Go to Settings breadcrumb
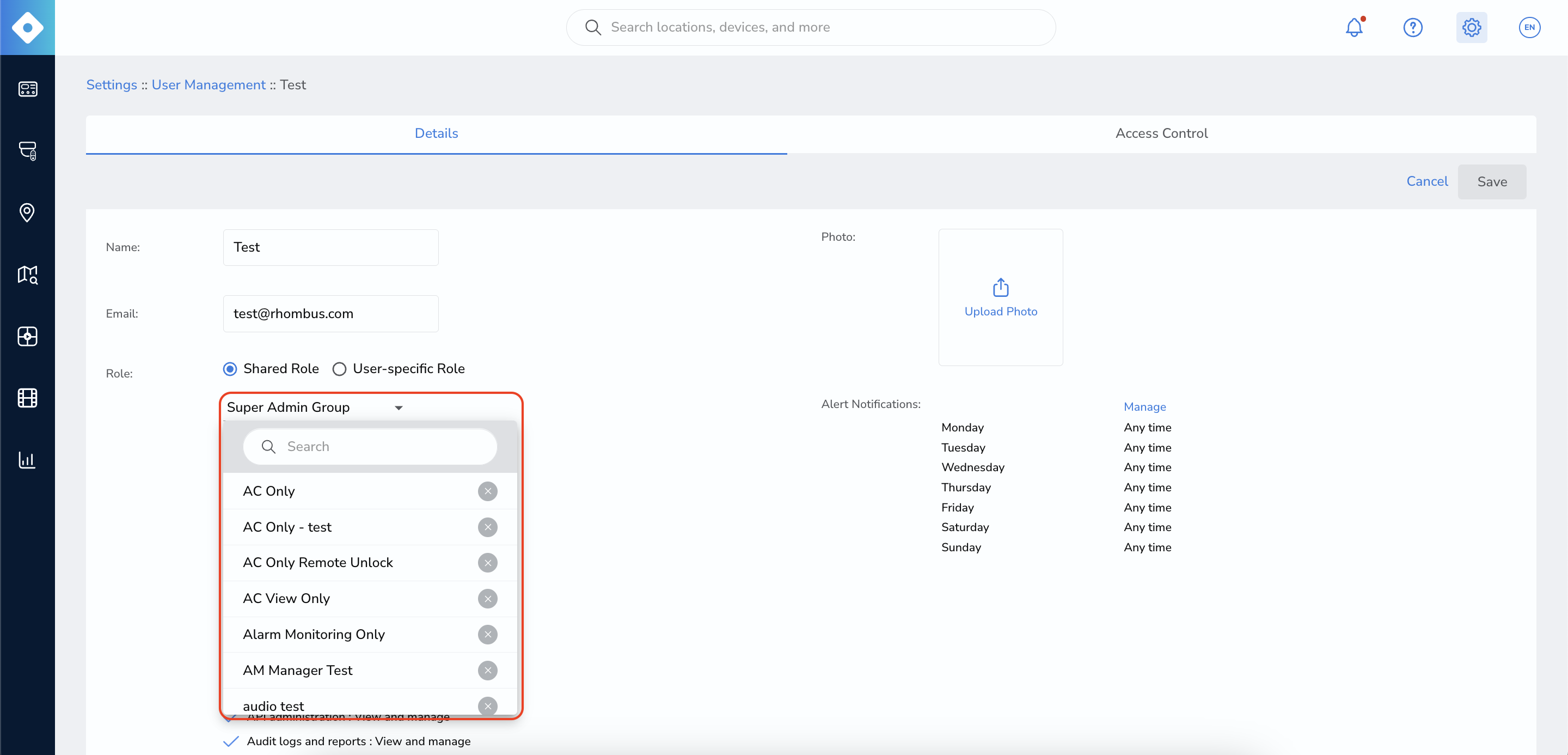 (x=112, y=84)
